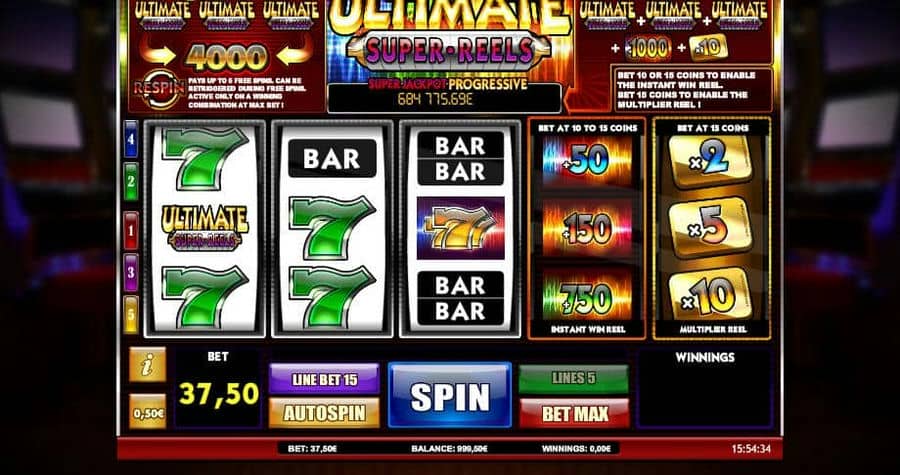The image size is (900, 475).
Task: Click the Respin icon in paytable
Action: pos(158,88)
